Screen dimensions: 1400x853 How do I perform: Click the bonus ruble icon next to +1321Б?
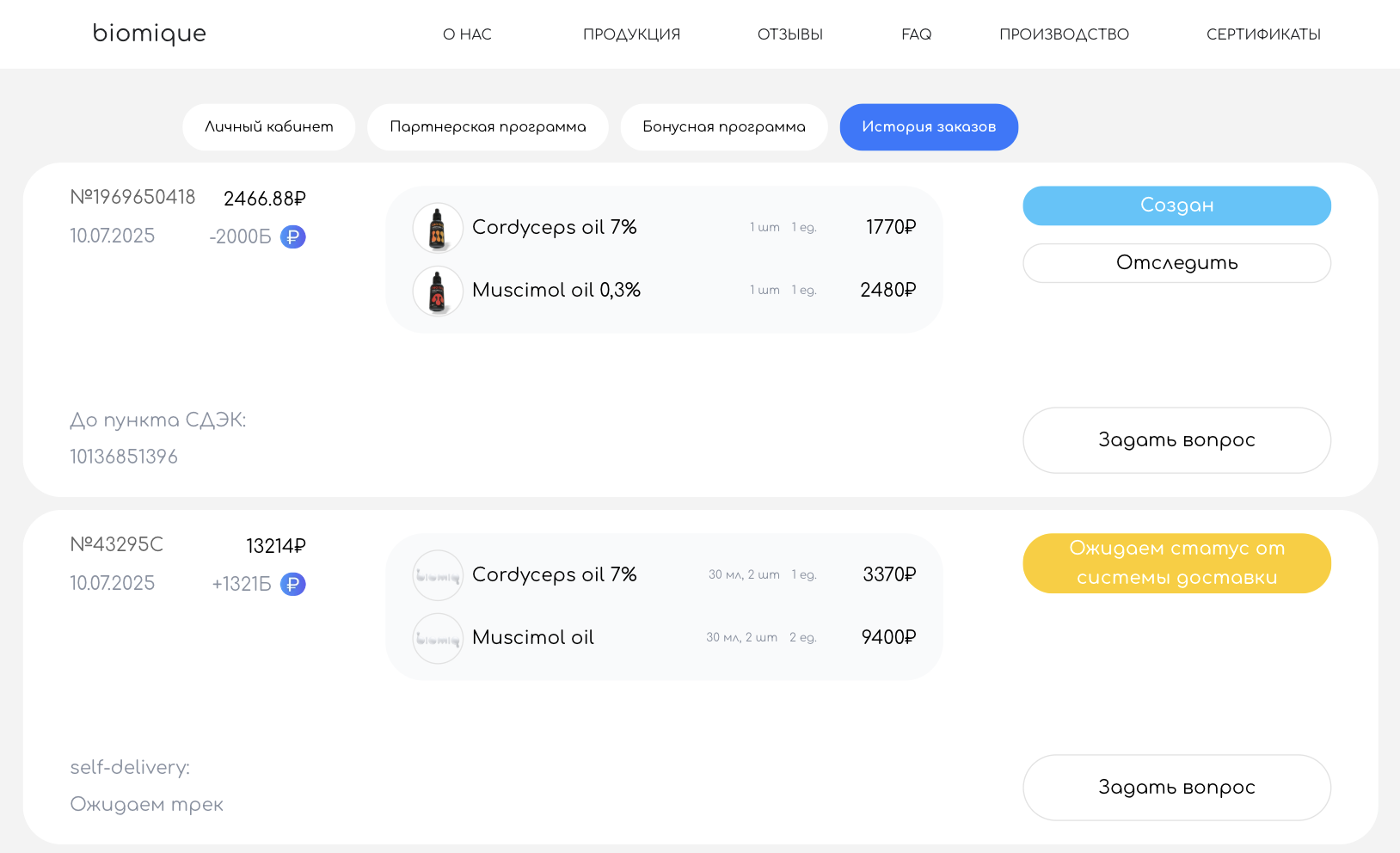pyautogui.click(x=293, y=584)
